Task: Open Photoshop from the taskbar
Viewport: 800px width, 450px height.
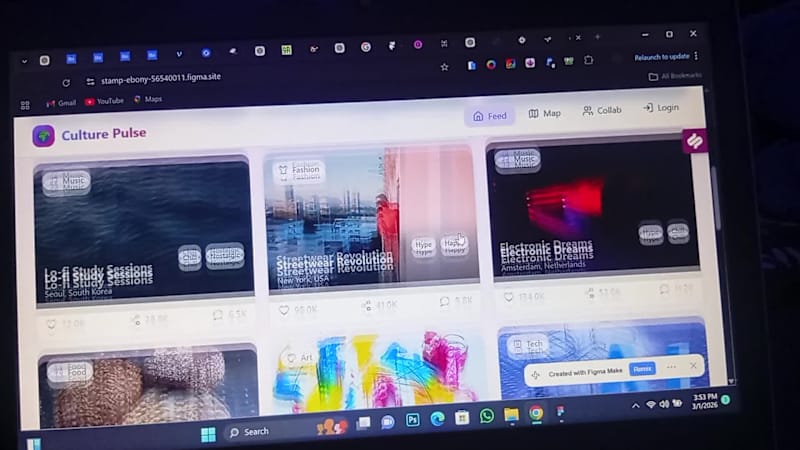Action: tap(412, 420)
